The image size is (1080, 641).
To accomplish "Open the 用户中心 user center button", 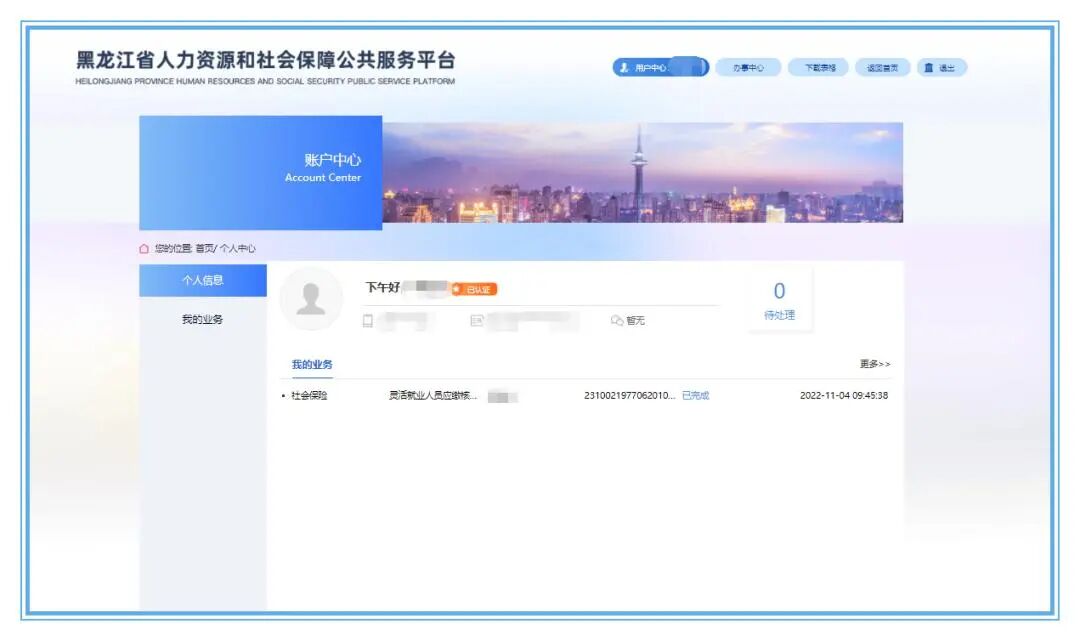I will (661, 67).
